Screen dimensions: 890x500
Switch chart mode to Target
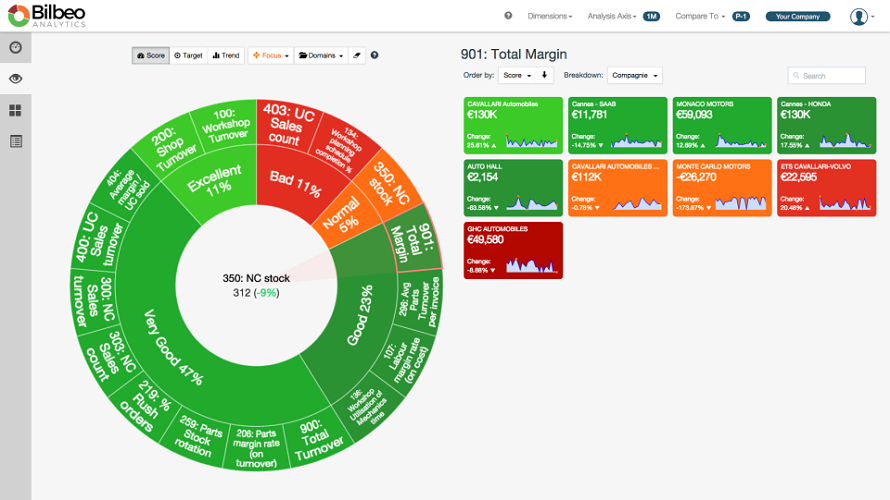tap(188, 56)
